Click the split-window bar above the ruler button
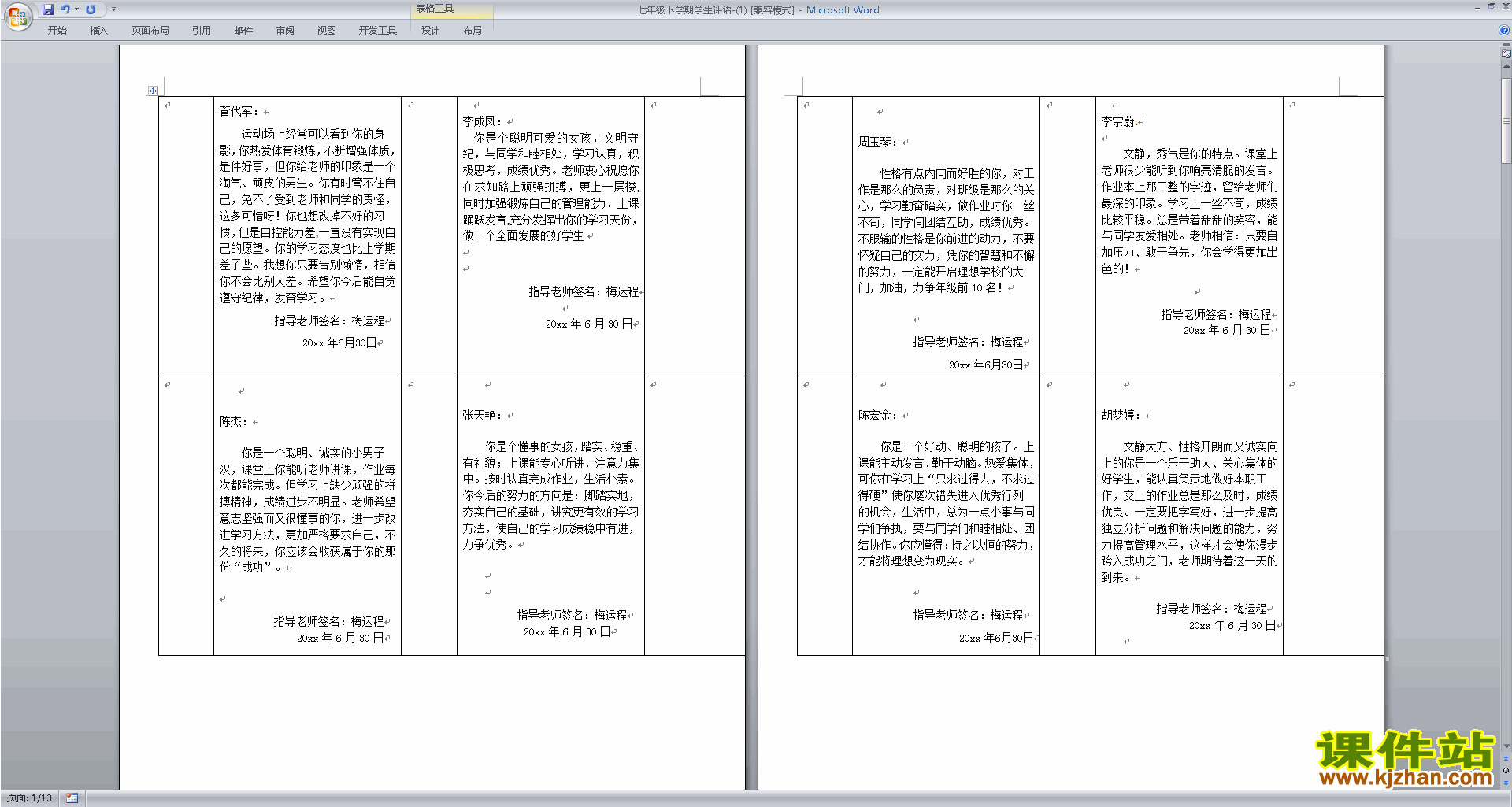Viewport: 1512px width, 807px height. click(1506, 45)
